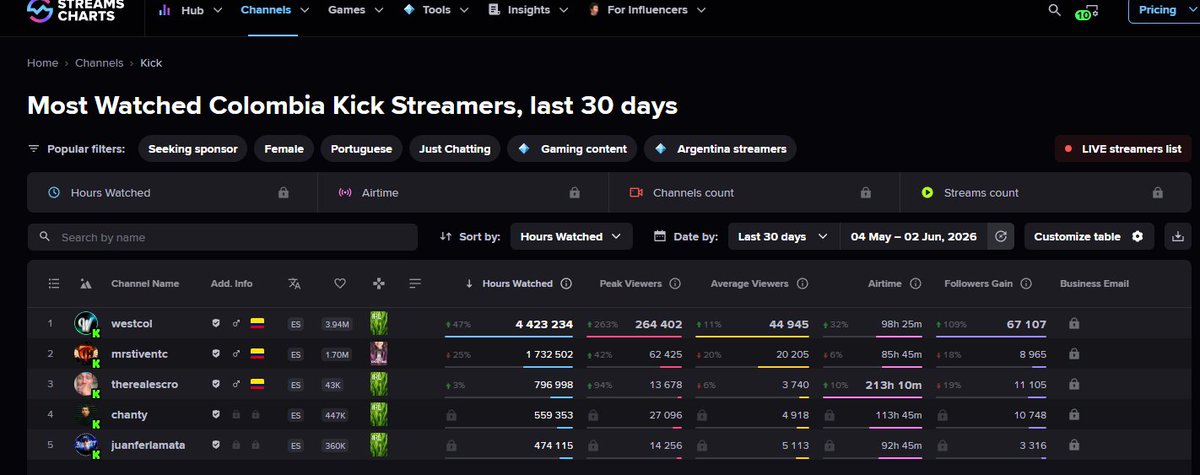Viewport: 1200px width, 475px height.
Task: Click the rank list column header icon
Action: pos(54,284)
